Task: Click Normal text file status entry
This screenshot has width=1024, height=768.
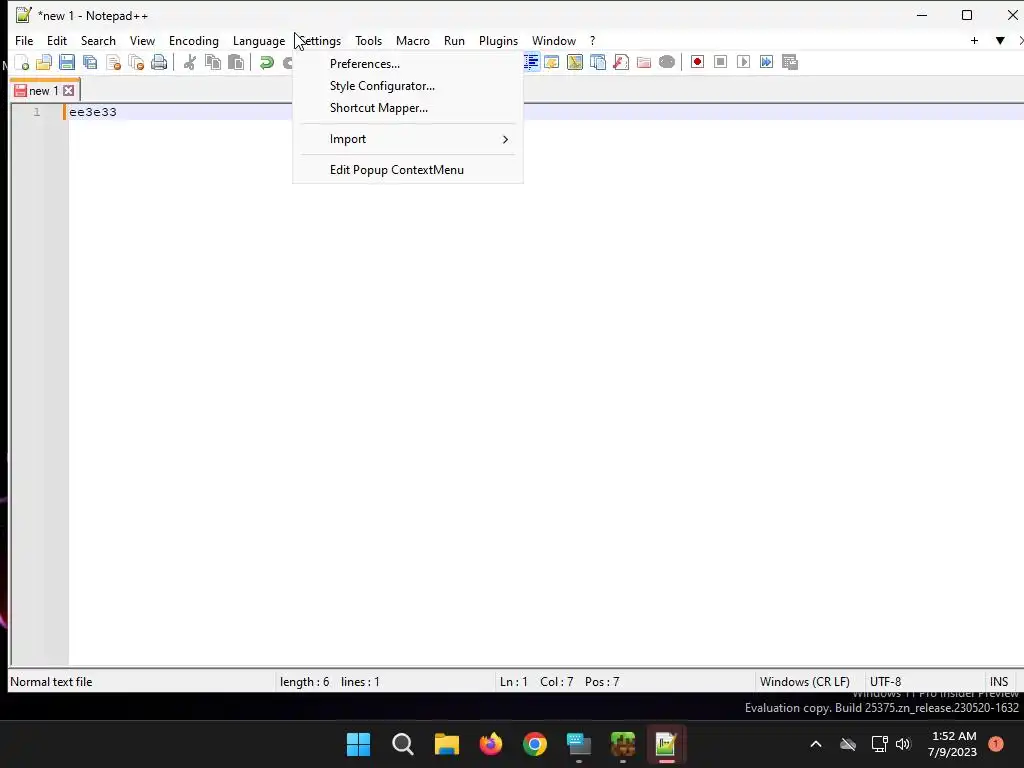Action: pos(51,682)
